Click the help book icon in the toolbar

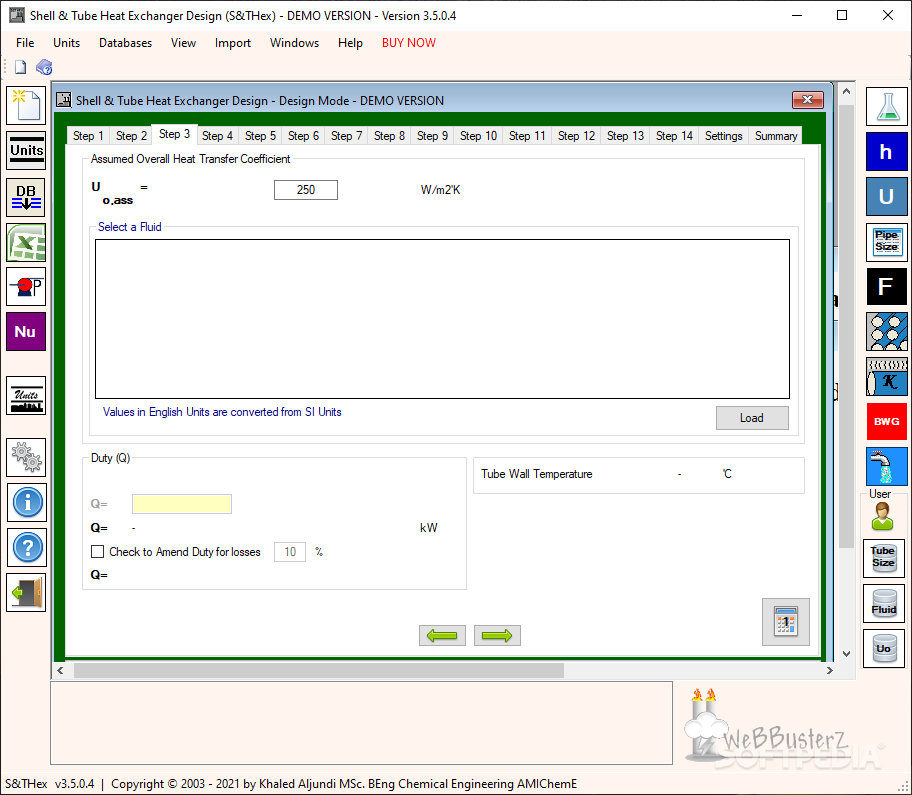tap(44, 67)
